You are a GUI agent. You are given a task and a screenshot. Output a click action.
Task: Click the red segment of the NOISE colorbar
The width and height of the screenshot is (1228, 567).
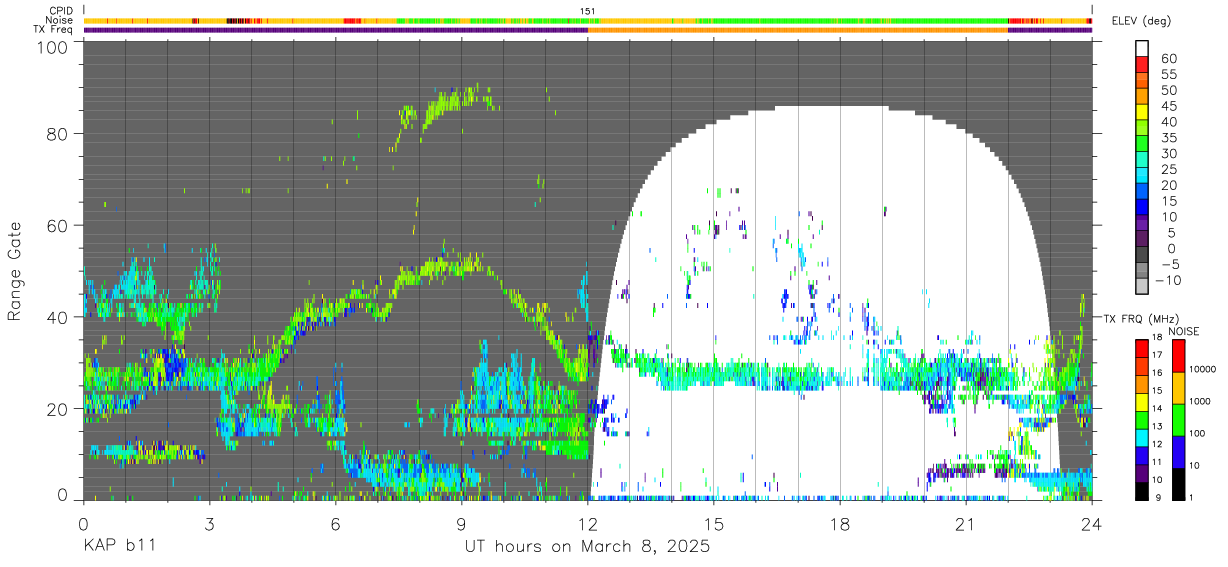click(1178, 356)
